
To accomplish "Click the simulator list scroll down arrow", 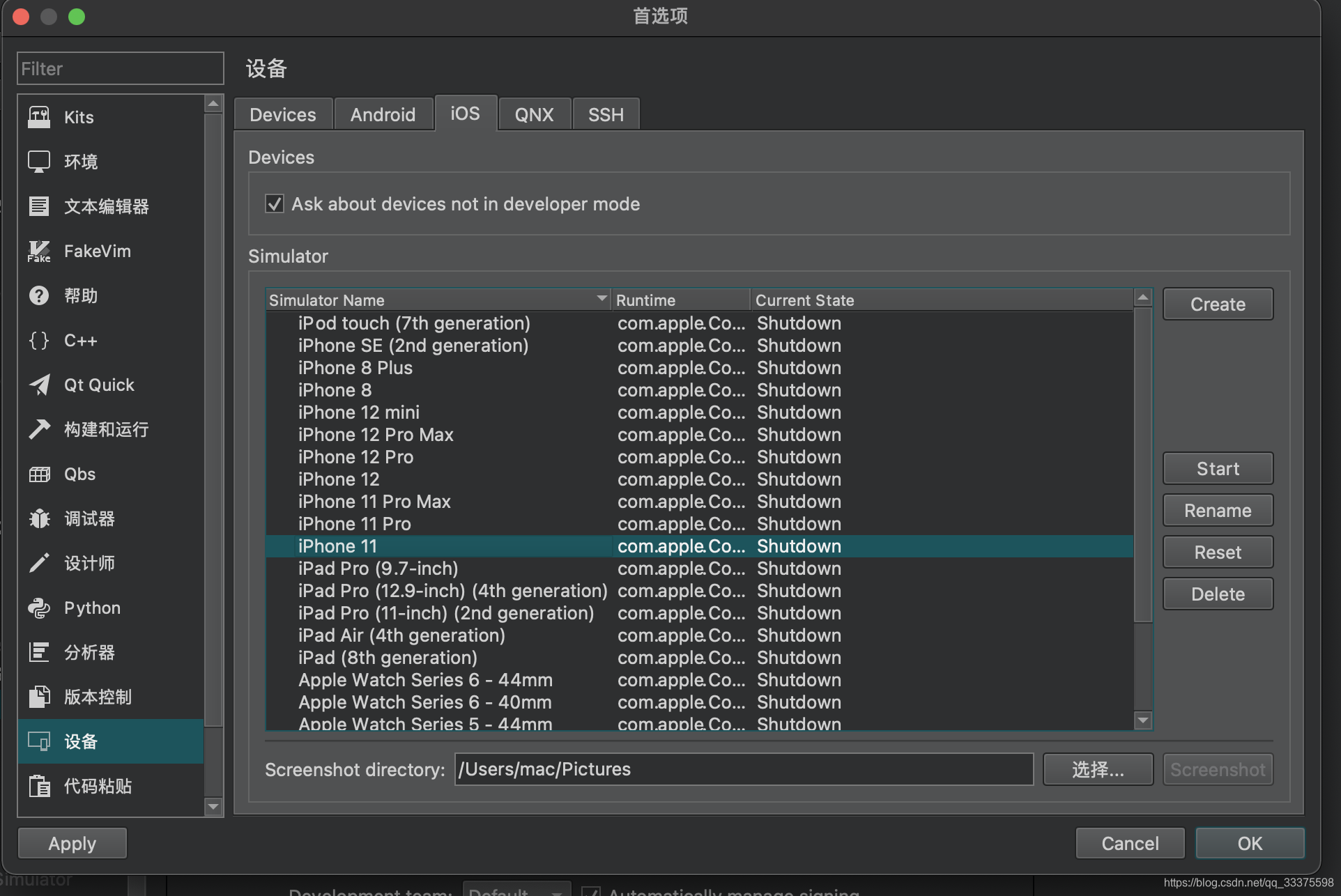I will [x=1143, y=720].
